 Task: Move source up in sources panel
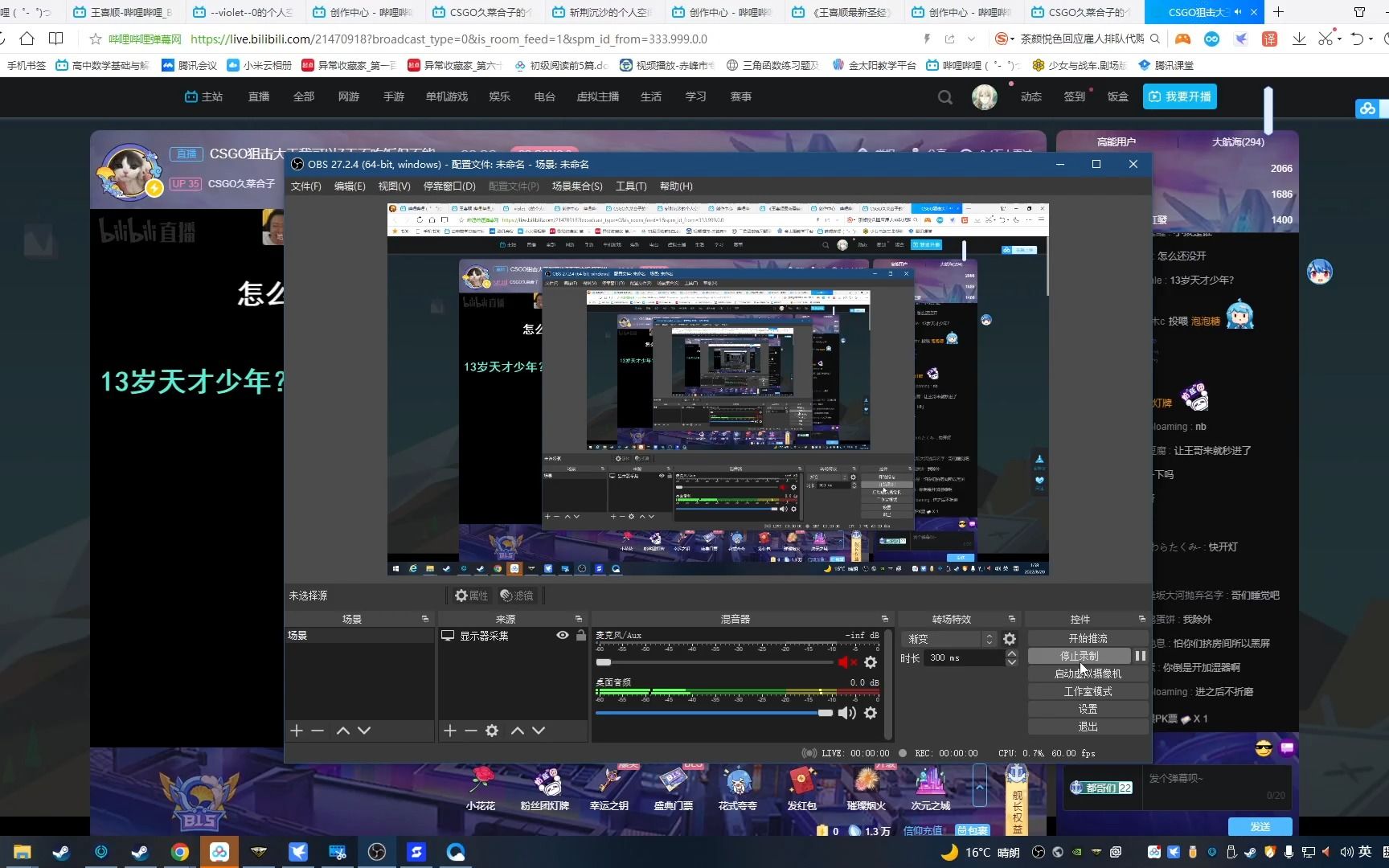point(518,731)
